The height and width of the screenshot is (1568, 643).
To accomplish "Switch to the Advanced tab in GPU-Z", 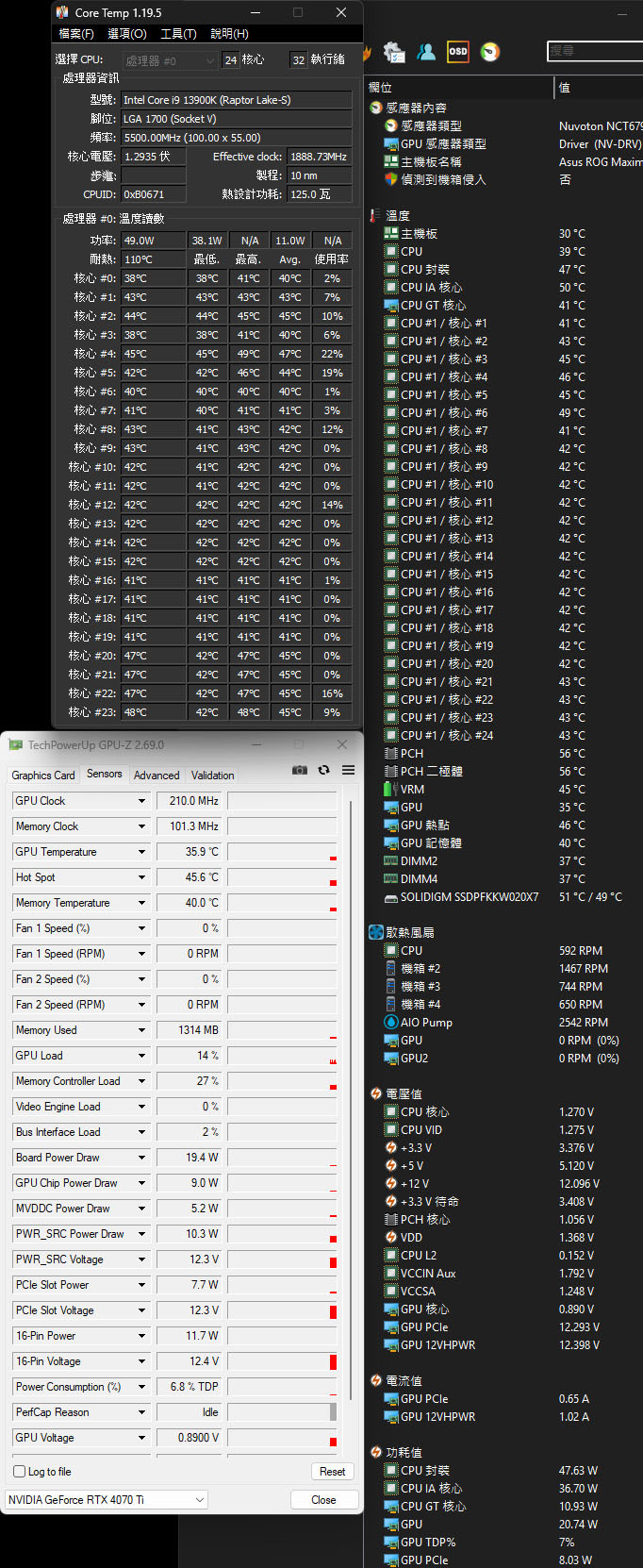I will click(157, 776).
